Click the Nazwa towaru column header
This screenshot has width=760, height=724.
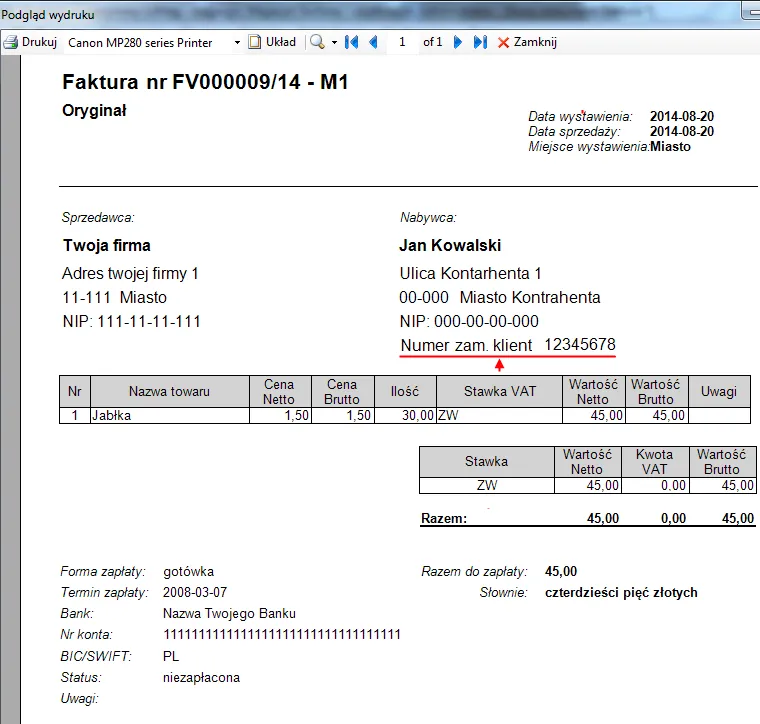point(169,391)
